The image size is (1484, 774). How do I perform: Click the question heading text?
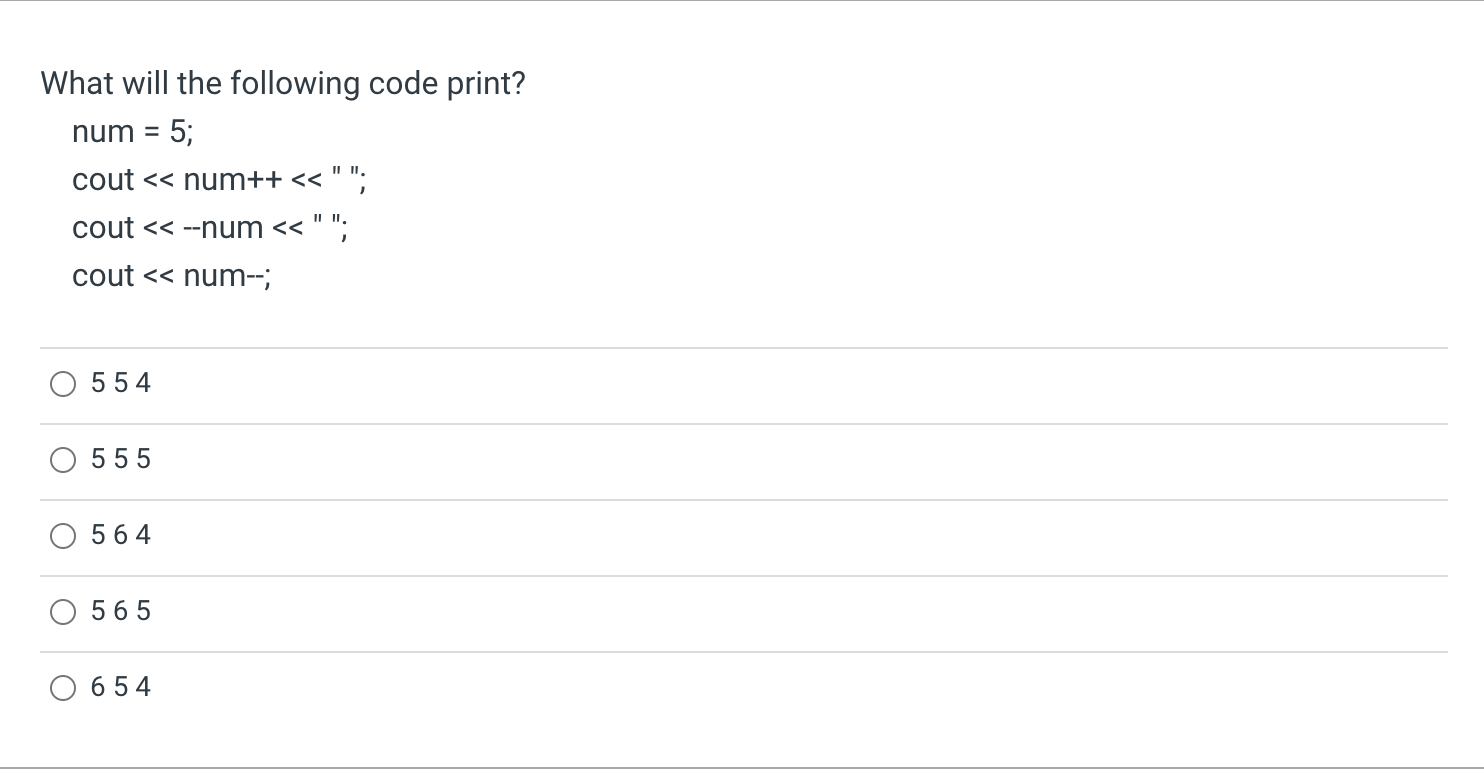coord(283,84)
